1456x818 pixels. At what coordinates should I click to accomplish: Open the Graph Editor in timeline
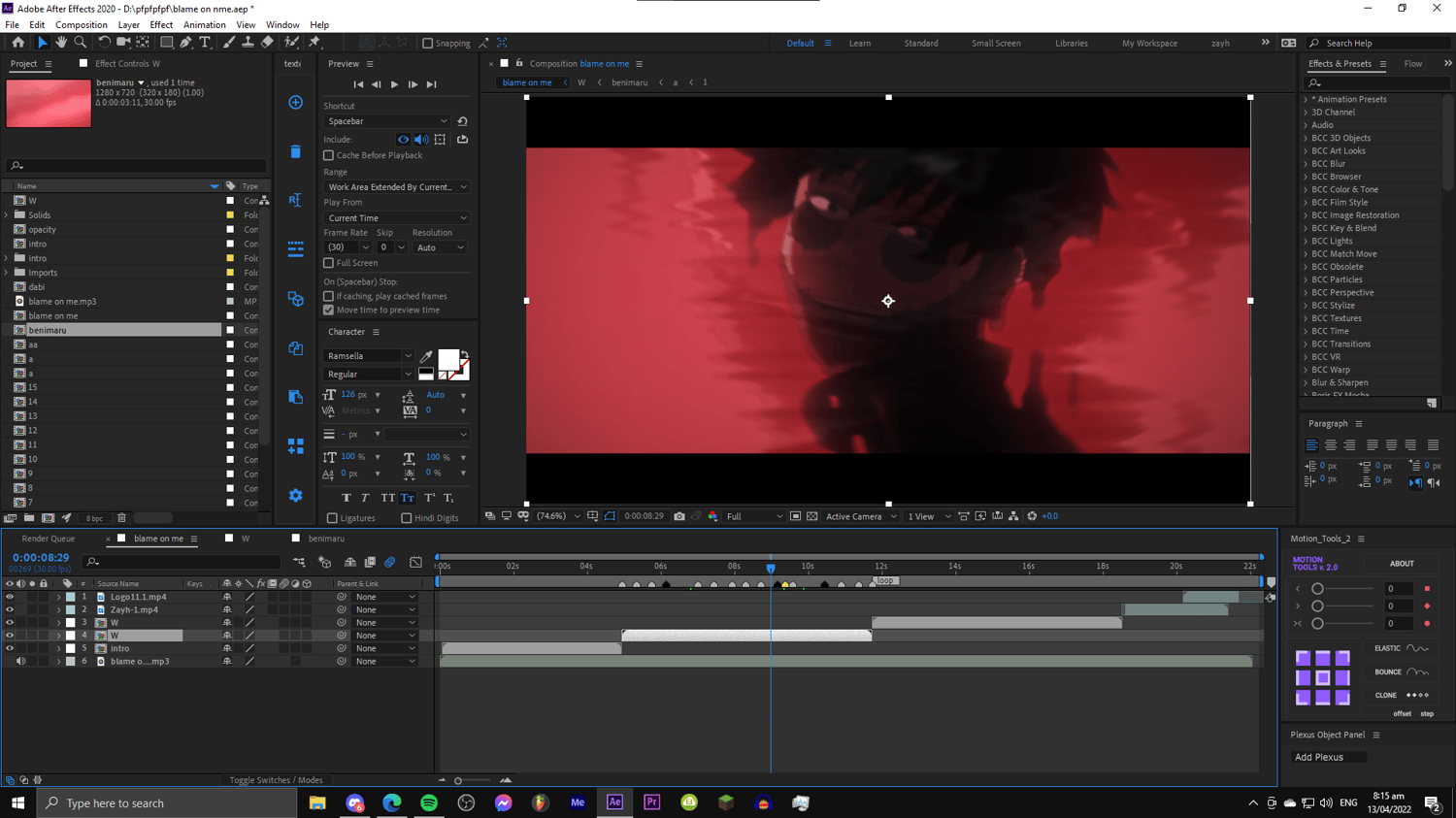(415, 562)
